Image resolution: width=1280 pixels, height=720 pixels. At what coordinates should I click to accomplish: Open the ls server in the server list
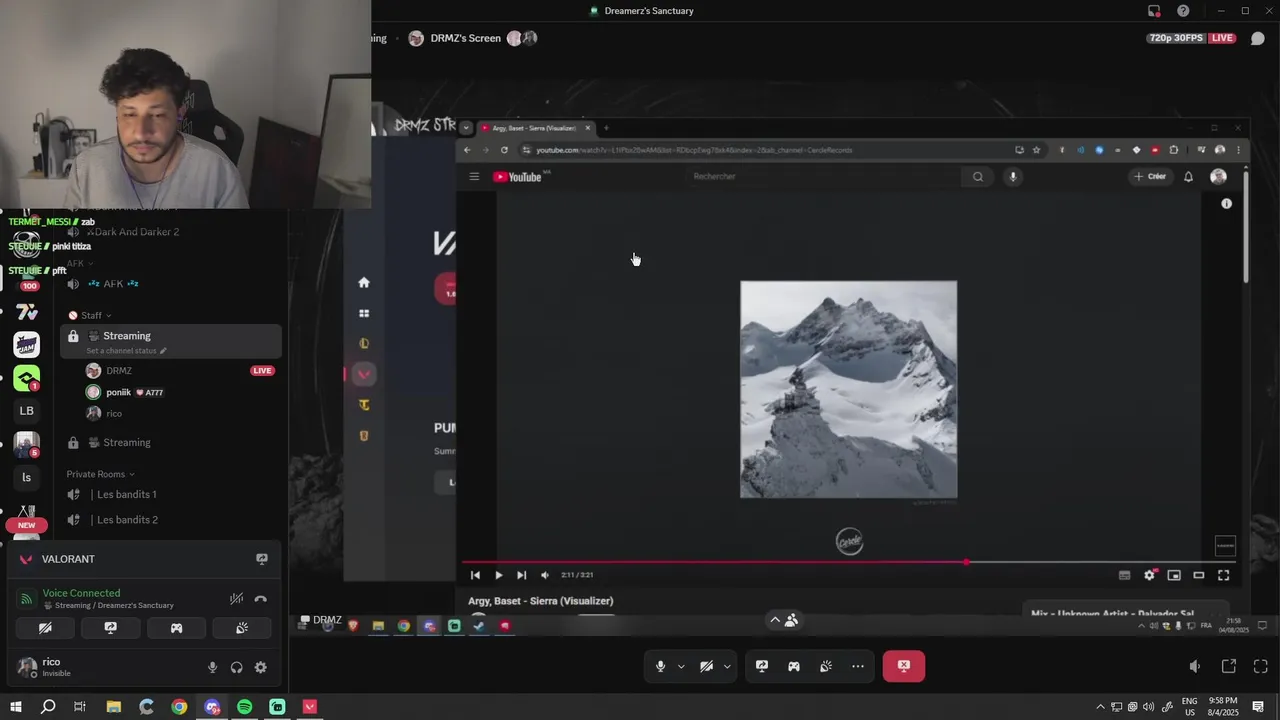click(27, 477)
